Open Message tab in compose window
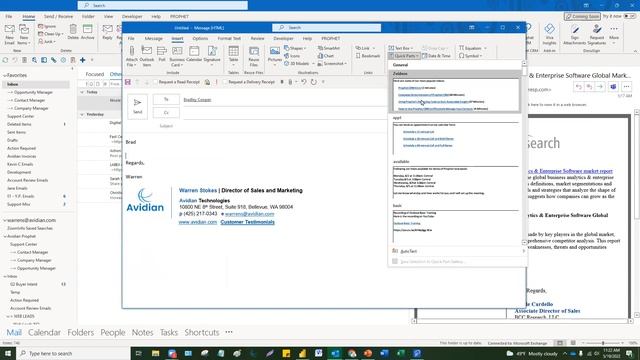This screenshot has height=360, width=640. [x=153, y=38]
